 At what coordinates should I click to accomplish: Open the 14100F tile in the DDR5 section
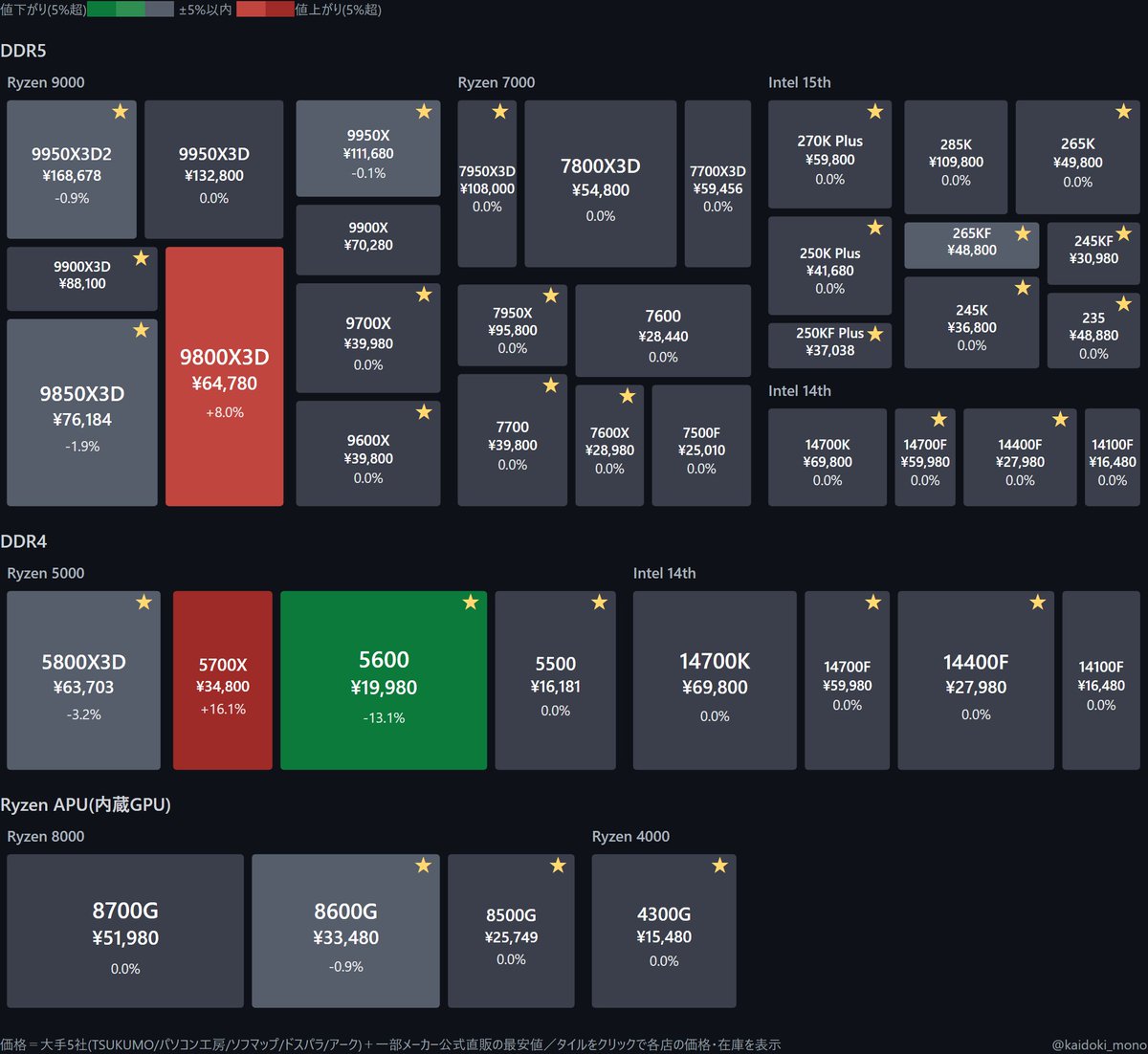point(1113,457)
